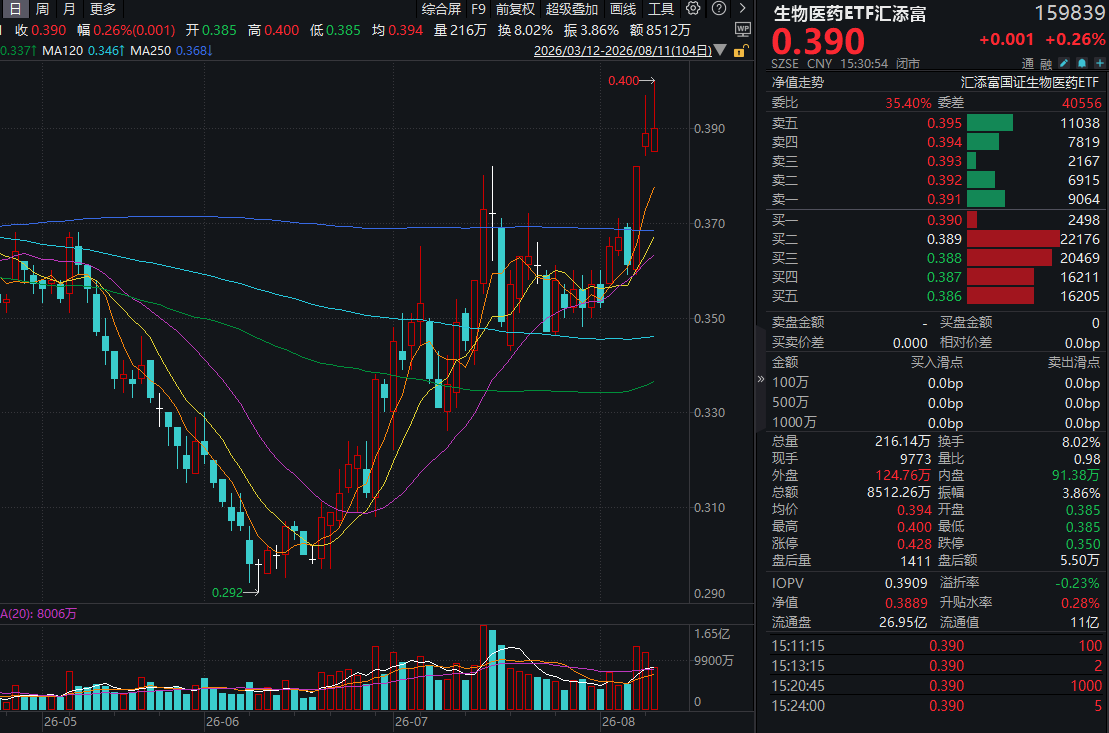
Task: Set a price alert with bell icon
Action: coord(1081,64)
